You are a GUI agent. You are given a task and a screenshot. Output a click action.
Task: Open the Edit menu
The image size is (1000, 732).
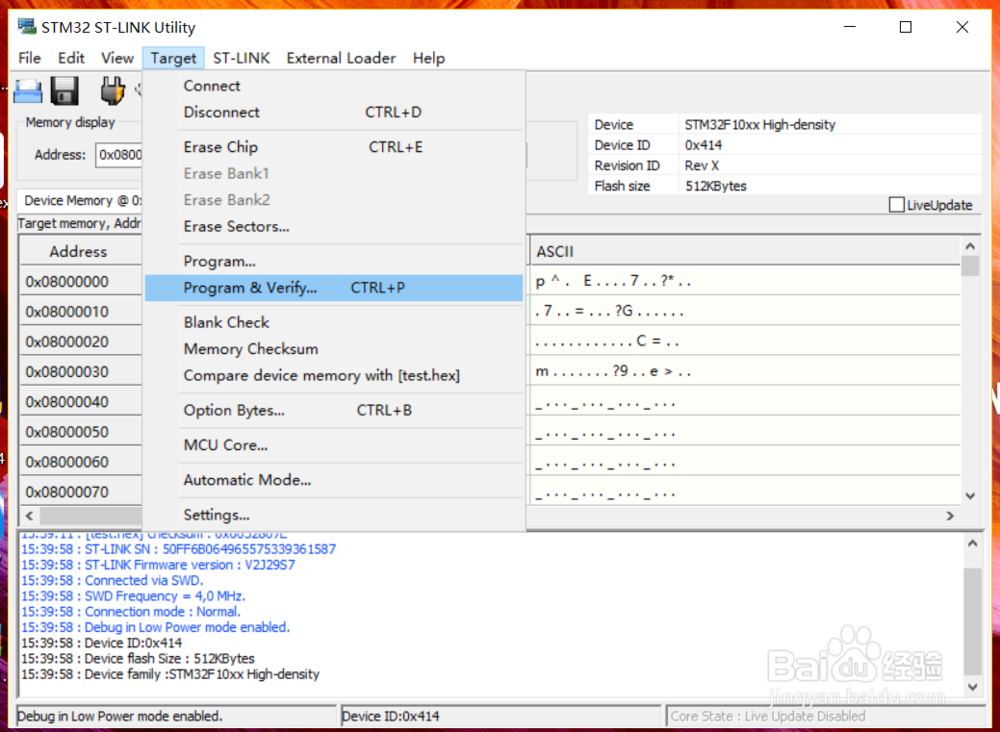[71, 58]
